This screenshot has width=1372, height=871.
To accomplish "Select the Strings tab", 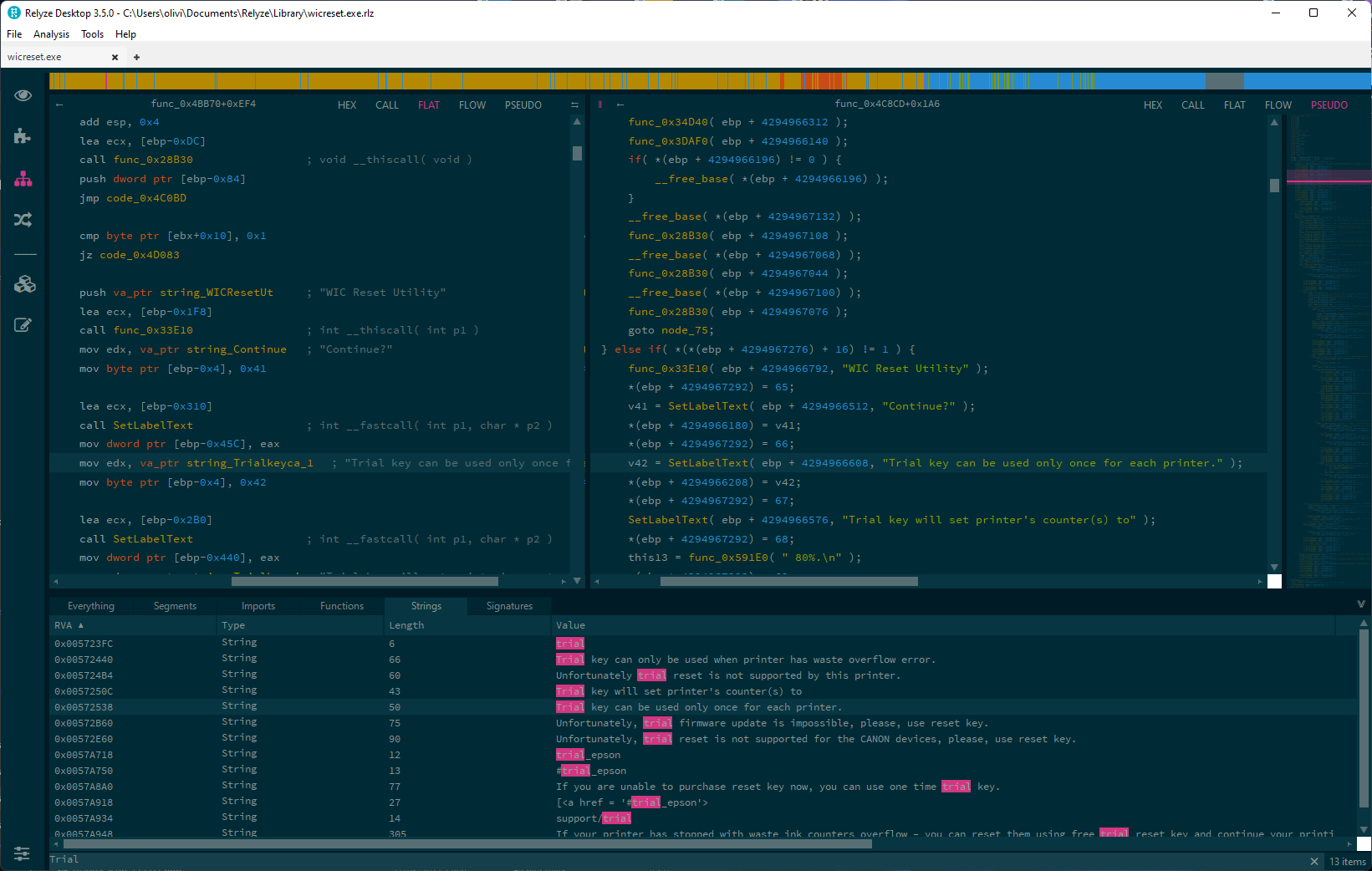I will click(426, 606).
